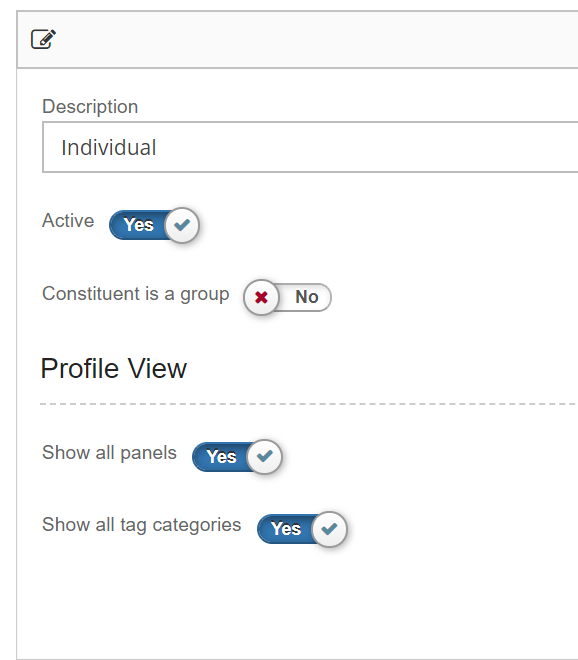Click Yes text on Show all panels

(221, 456)
